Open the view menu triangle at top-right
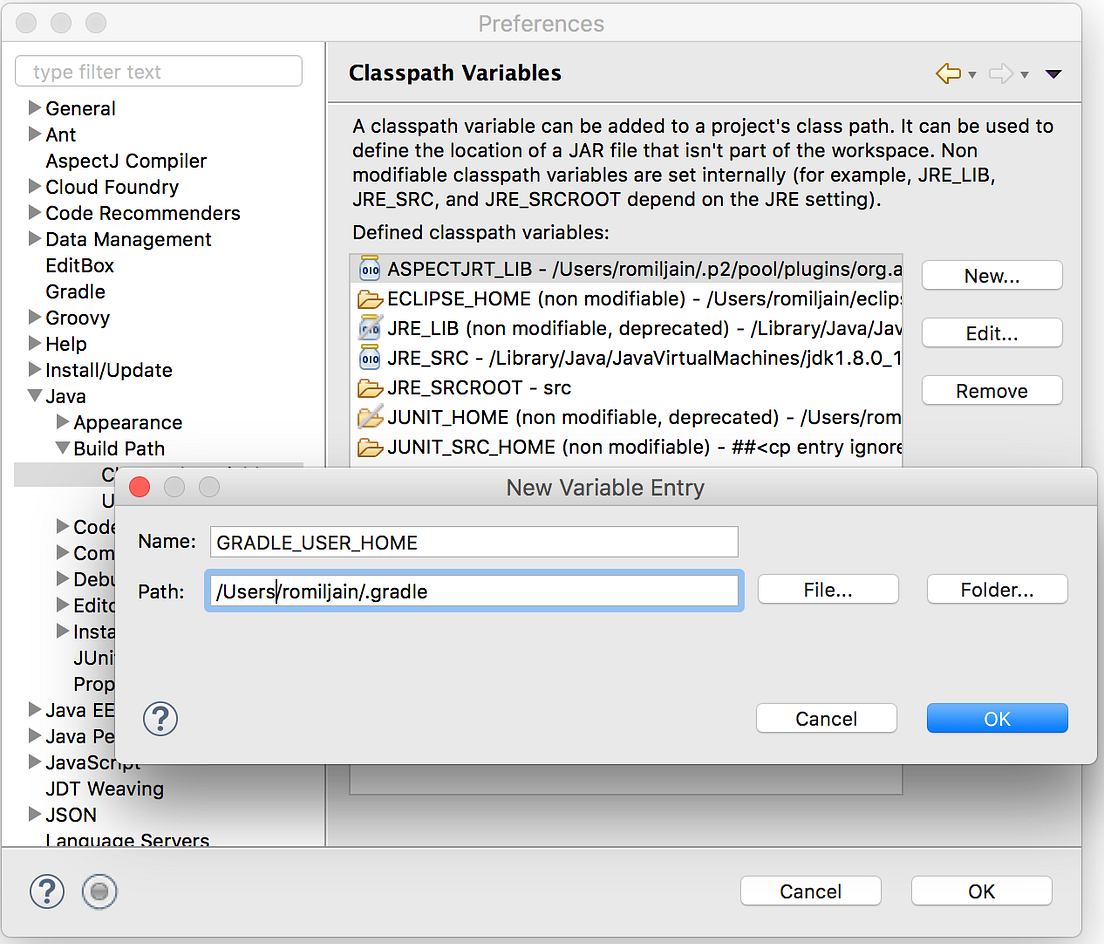The width and height of the screenshot is (1104, 944). coord(1053,74)
